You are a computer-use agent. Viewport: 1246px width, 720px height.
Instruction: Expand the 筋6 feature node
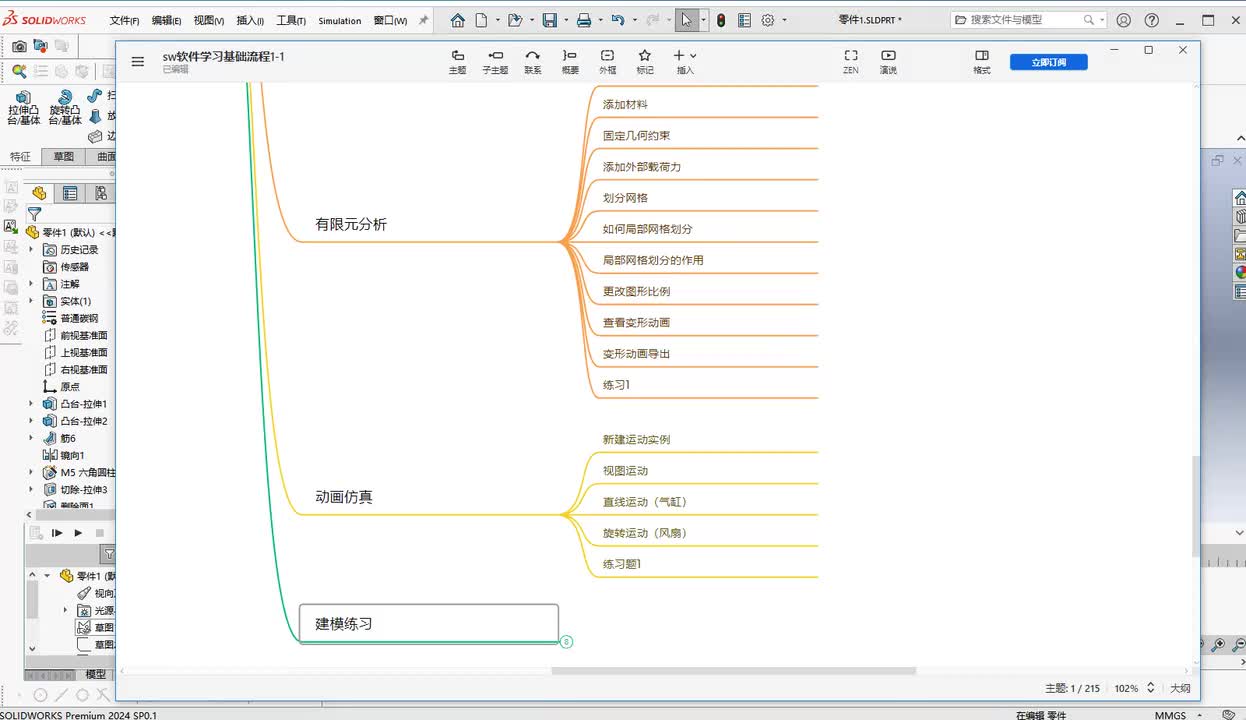pos(31,438)
